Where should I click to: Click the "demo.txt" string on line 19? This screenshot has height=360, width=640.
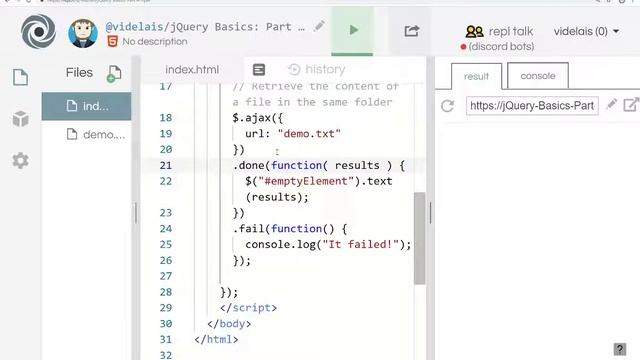(x=309, y=134)
